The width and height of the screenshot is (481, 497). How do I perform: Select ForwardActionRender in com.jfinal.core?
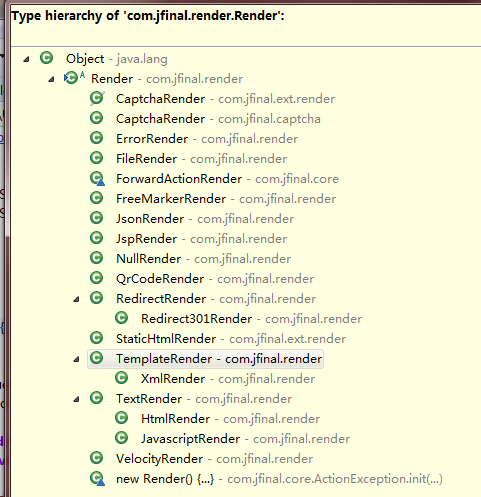pos(227,179)
